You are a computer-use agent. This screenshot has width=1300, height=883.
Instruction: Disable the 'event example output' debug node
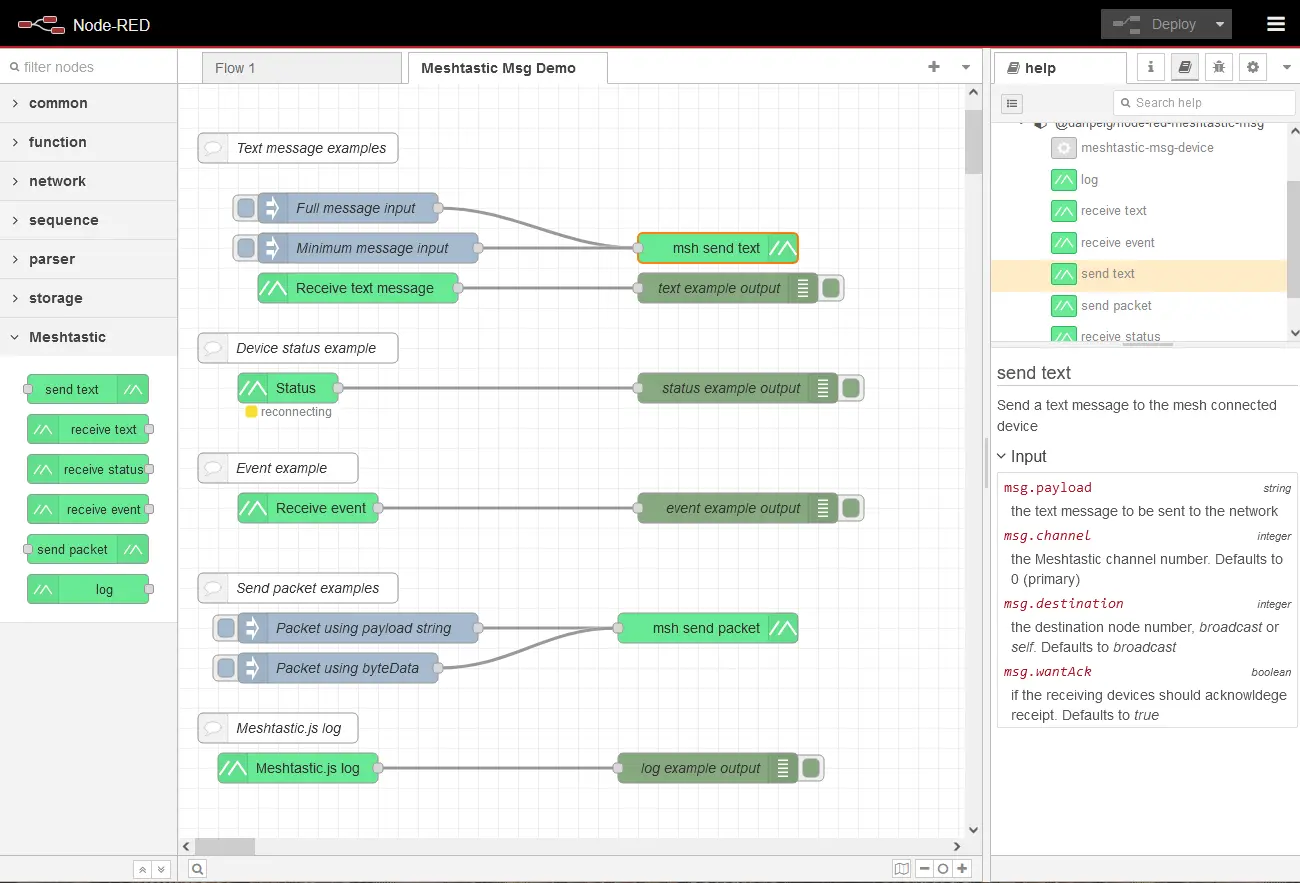850,508
